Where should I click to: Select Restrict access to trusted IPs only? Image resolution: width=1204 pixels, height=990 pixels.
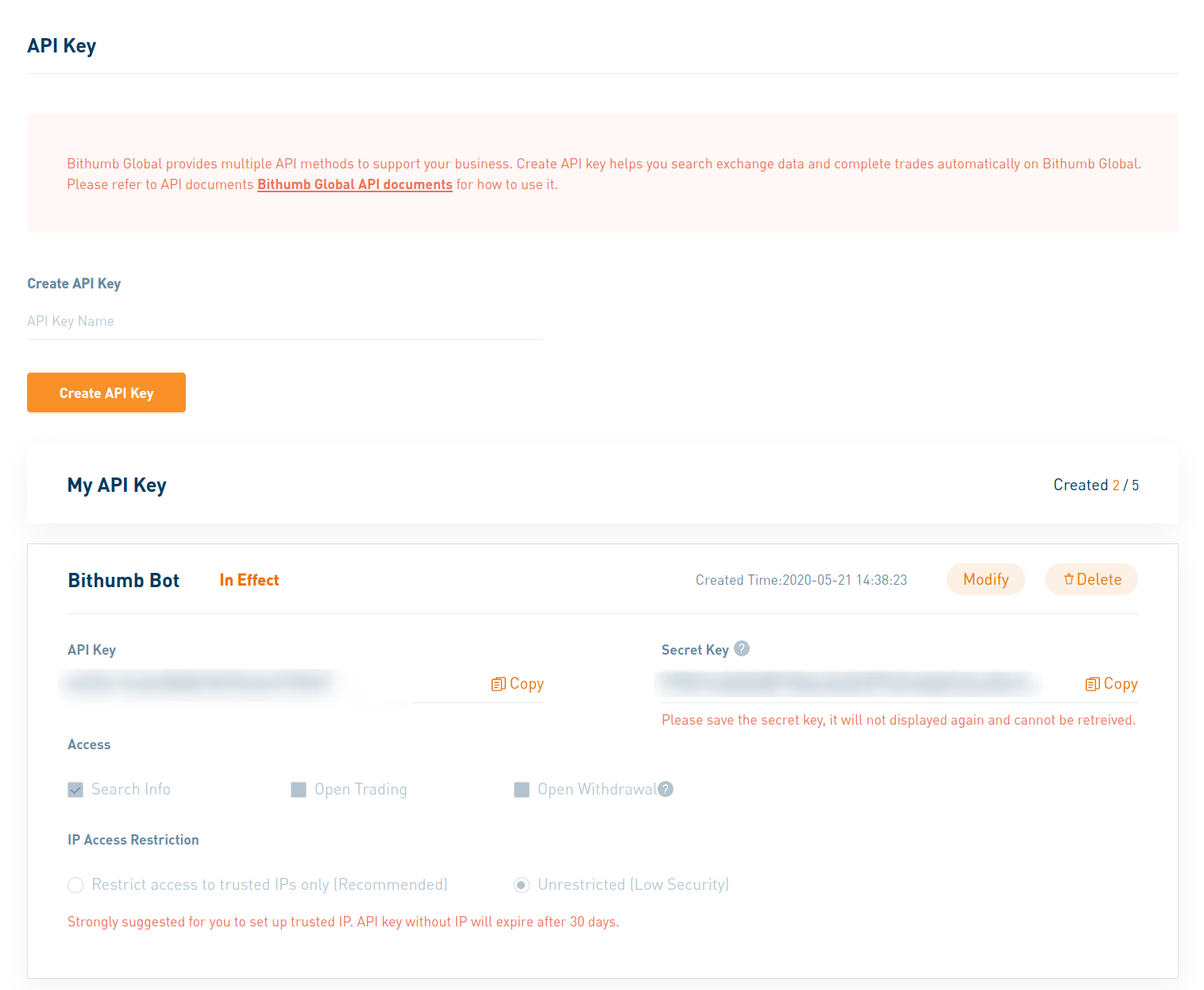pos(75,885)
